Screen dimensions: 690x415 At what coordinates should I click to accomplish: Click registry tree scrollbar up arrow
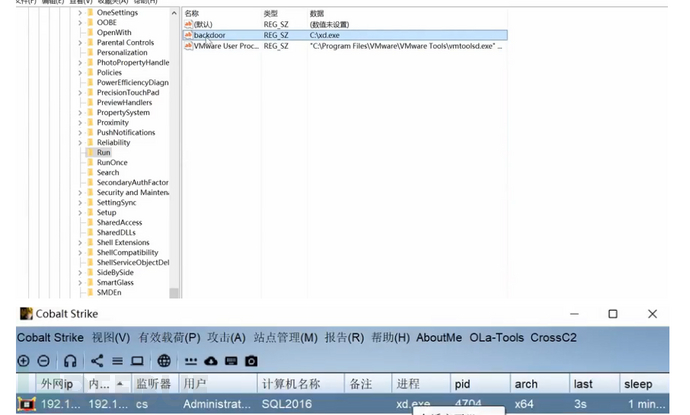click(174, 13)
